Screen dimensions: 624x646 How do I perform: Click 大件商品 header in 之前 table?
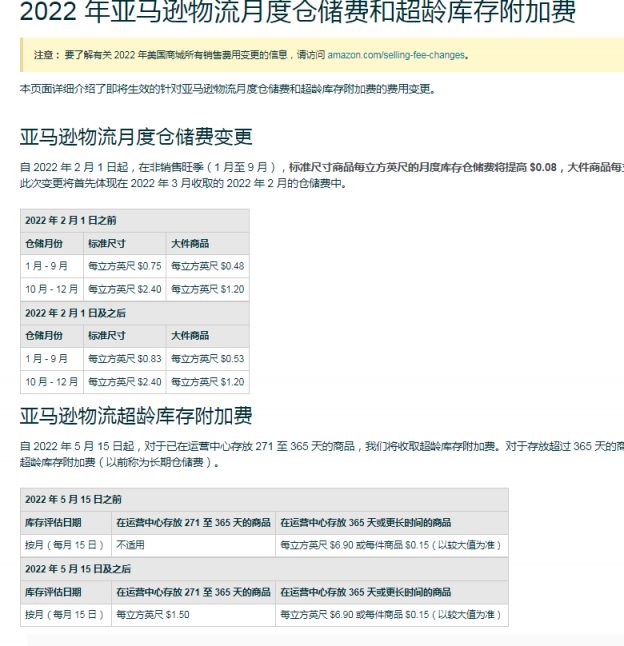(x=208, y=243)
